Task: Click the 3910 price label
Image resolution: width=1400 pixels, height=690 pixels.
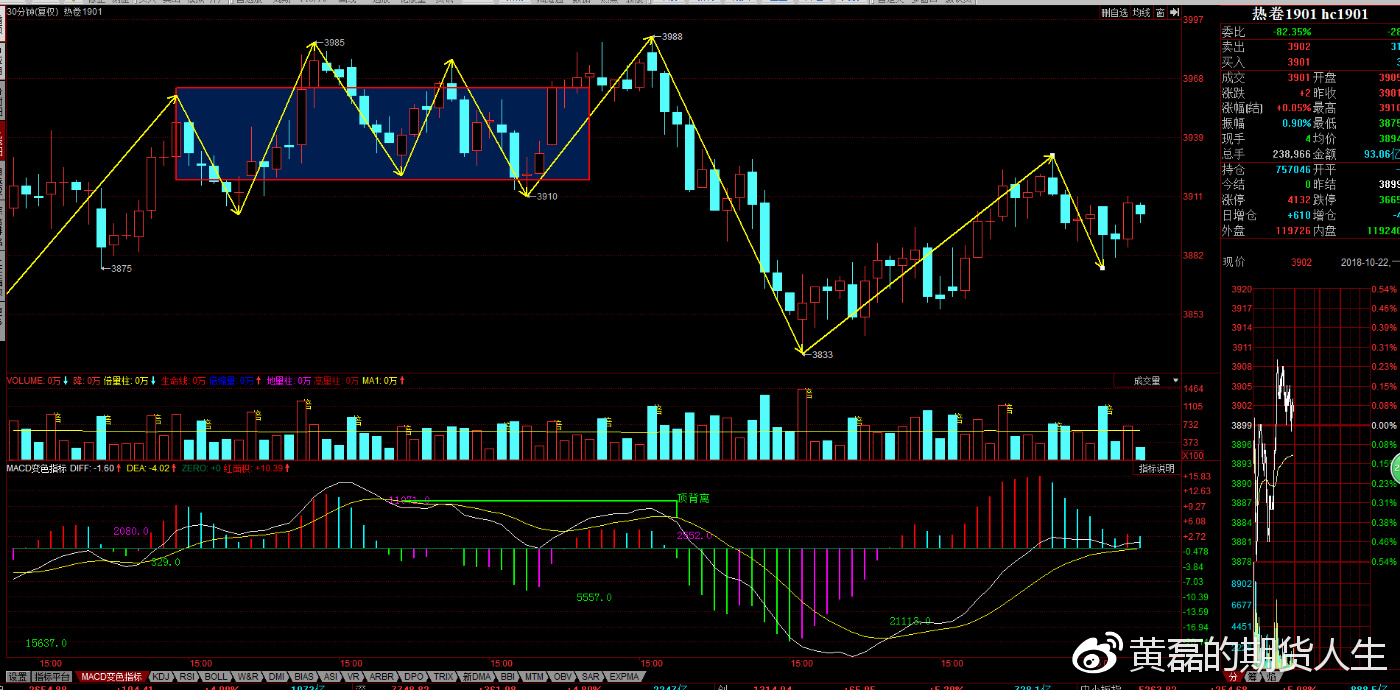Action: point(546,196)
